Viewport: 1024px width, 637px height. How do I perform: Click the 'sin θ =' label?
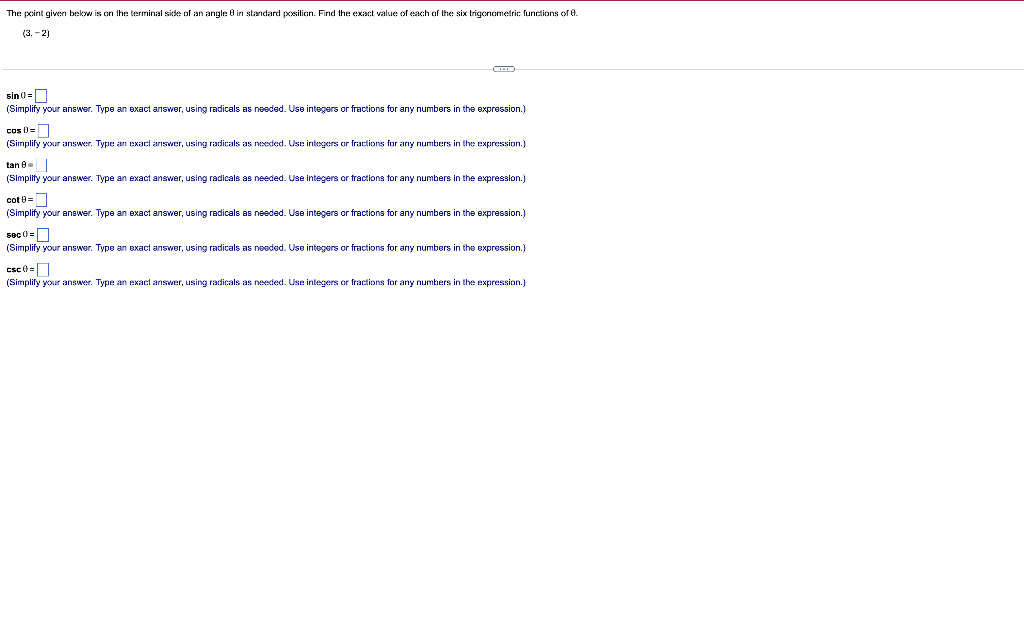point(20,96)
